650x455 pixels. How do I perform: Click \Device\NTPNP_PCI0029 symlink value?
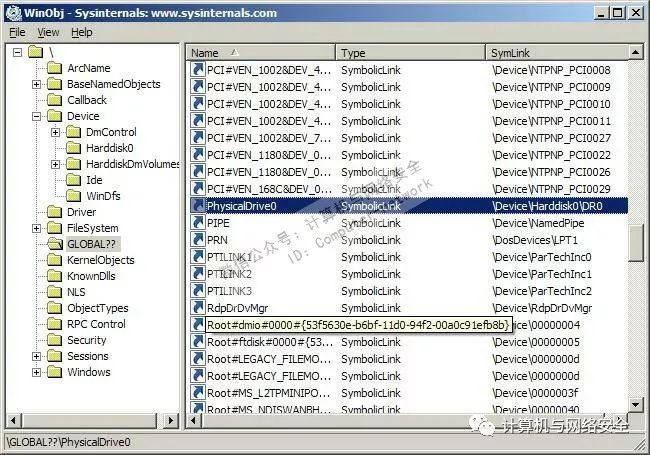point(551,189)
